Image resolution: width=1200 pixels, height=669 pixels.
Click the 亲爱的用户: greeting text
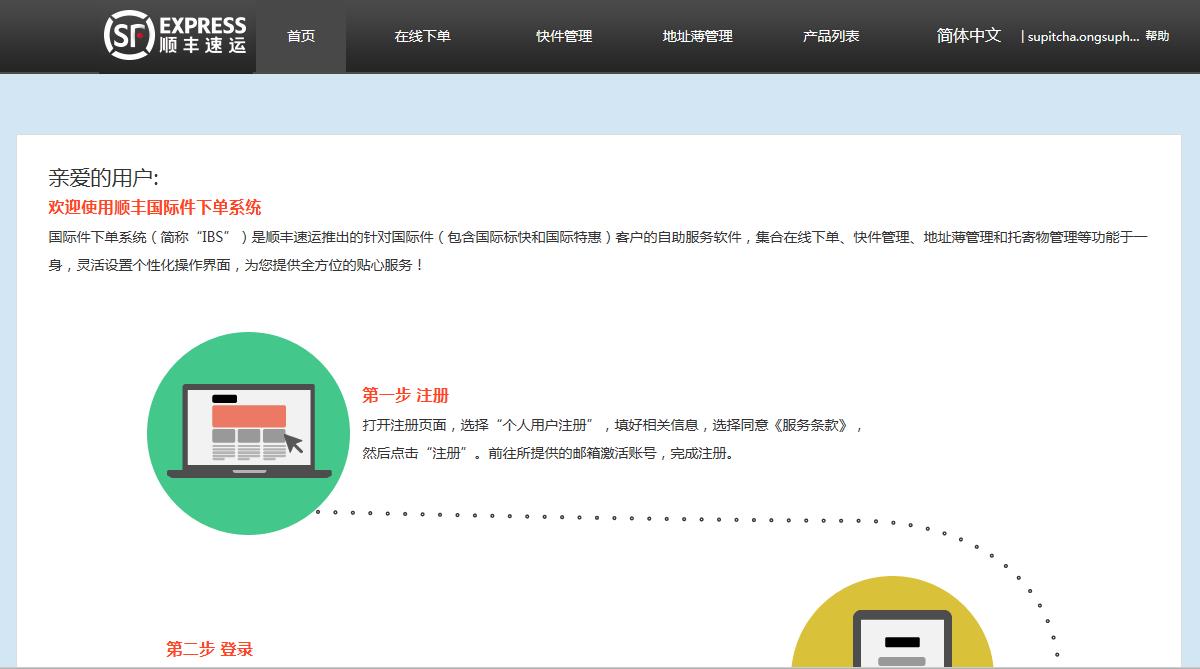point(103,178)
